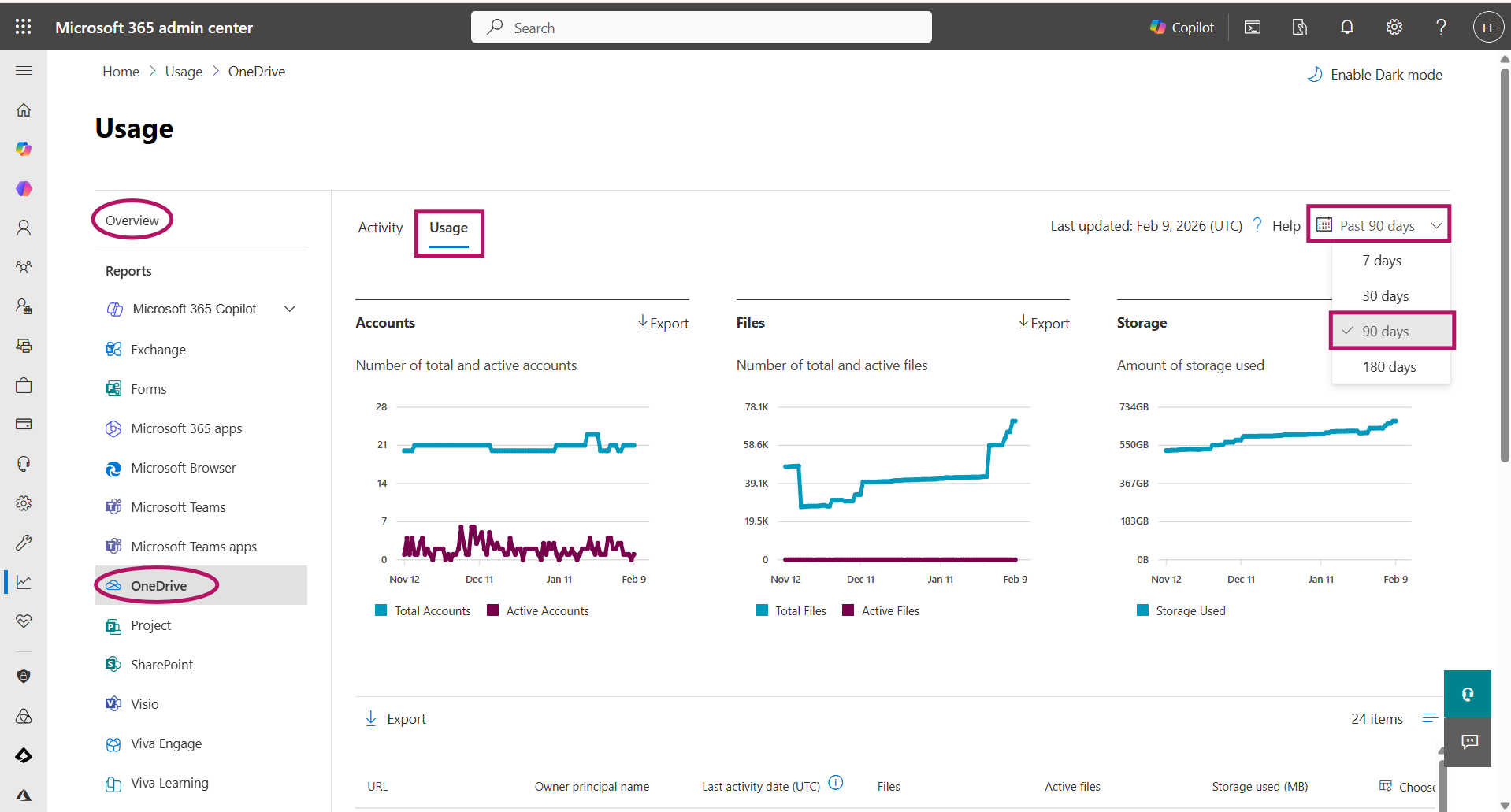Screen dimensions: 1511x812
Task: Open the app launcher waffle icon
Action: tap(24, 27)
